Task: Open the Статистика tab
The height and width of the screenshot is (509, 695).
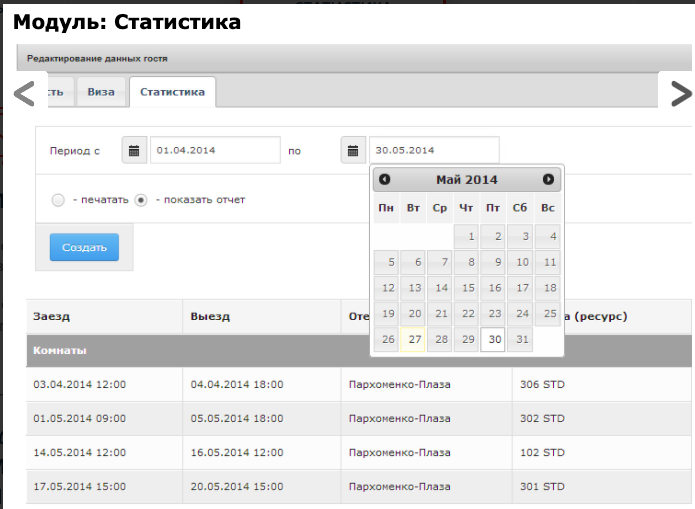Action: [x=172, y=92]
